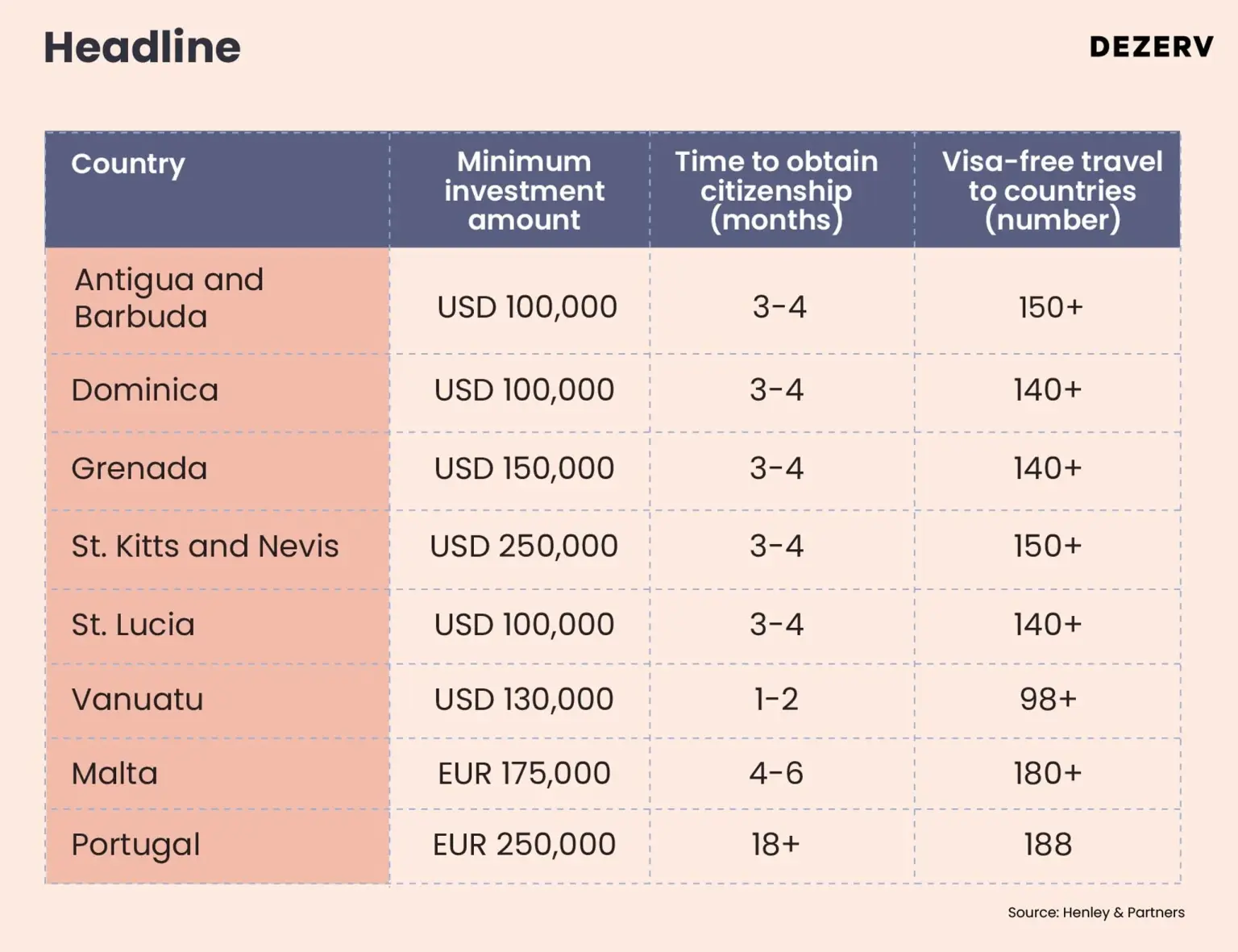Click the DEZERV logo
This screenshot has width=1238, height=952.
[1150, 47]
